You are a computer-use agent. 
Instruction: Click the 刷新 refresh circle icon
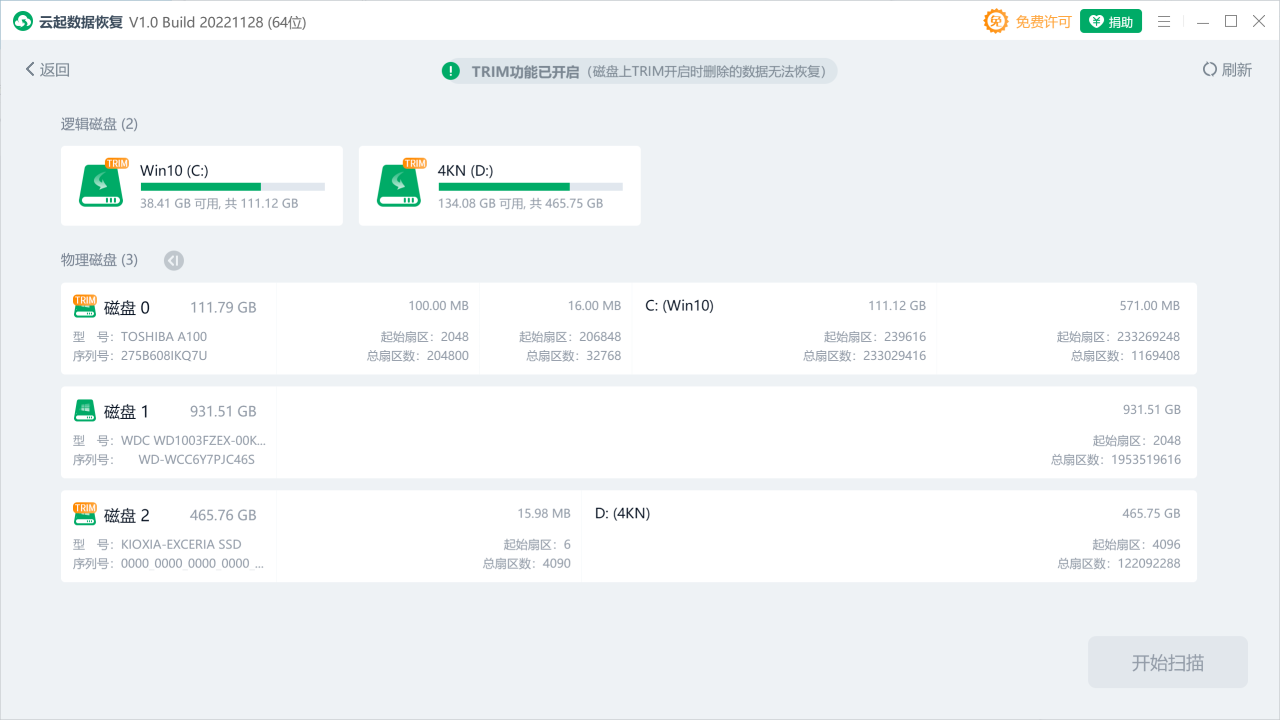tap(1209, 69)
